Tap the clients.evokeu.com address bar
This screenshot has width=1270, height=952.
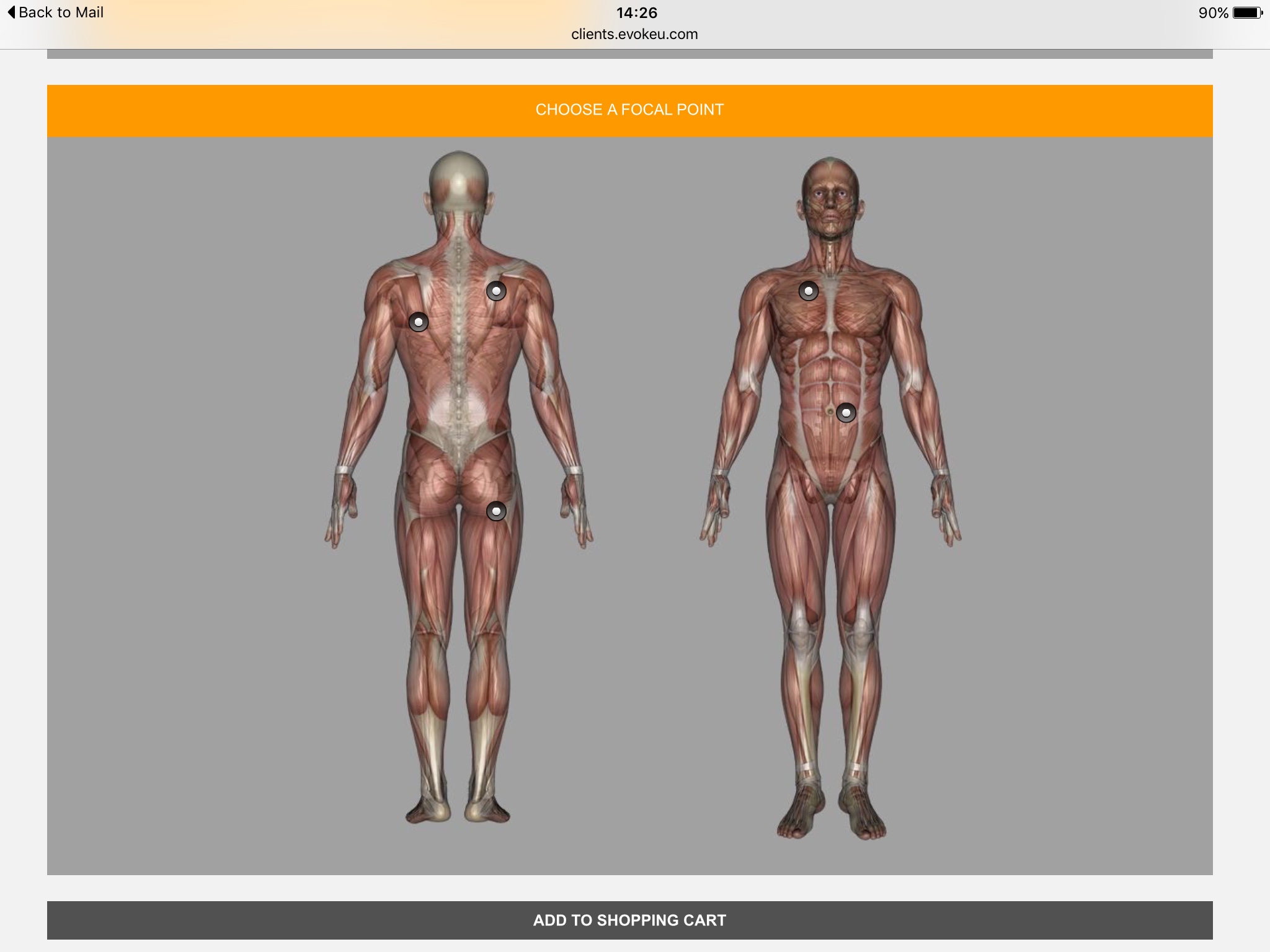pos(634,34)
